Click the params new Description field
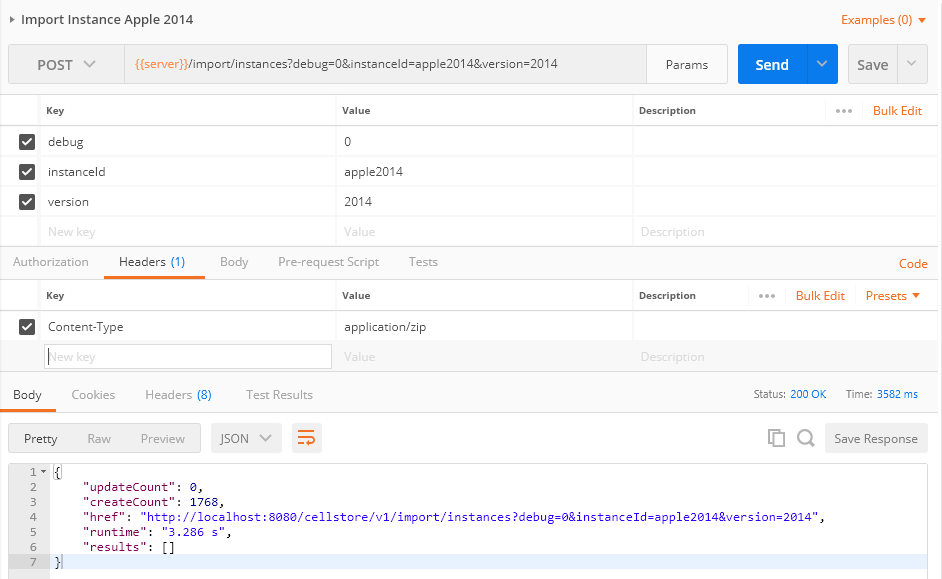The height and width of the screenshot is (579, 942). [785, 232]
